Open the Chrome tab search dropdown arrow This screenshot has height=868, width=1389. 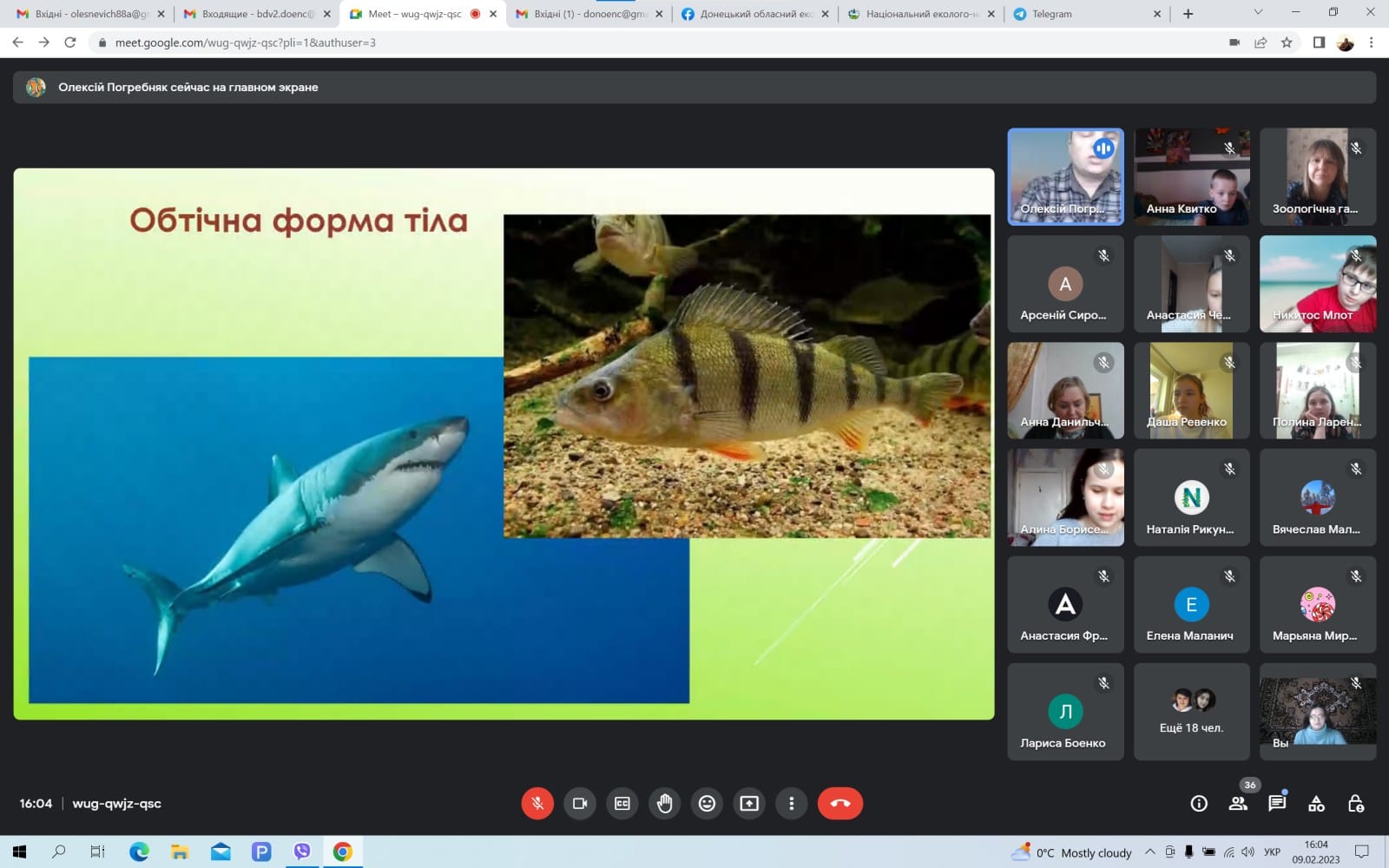(1258, 13)
